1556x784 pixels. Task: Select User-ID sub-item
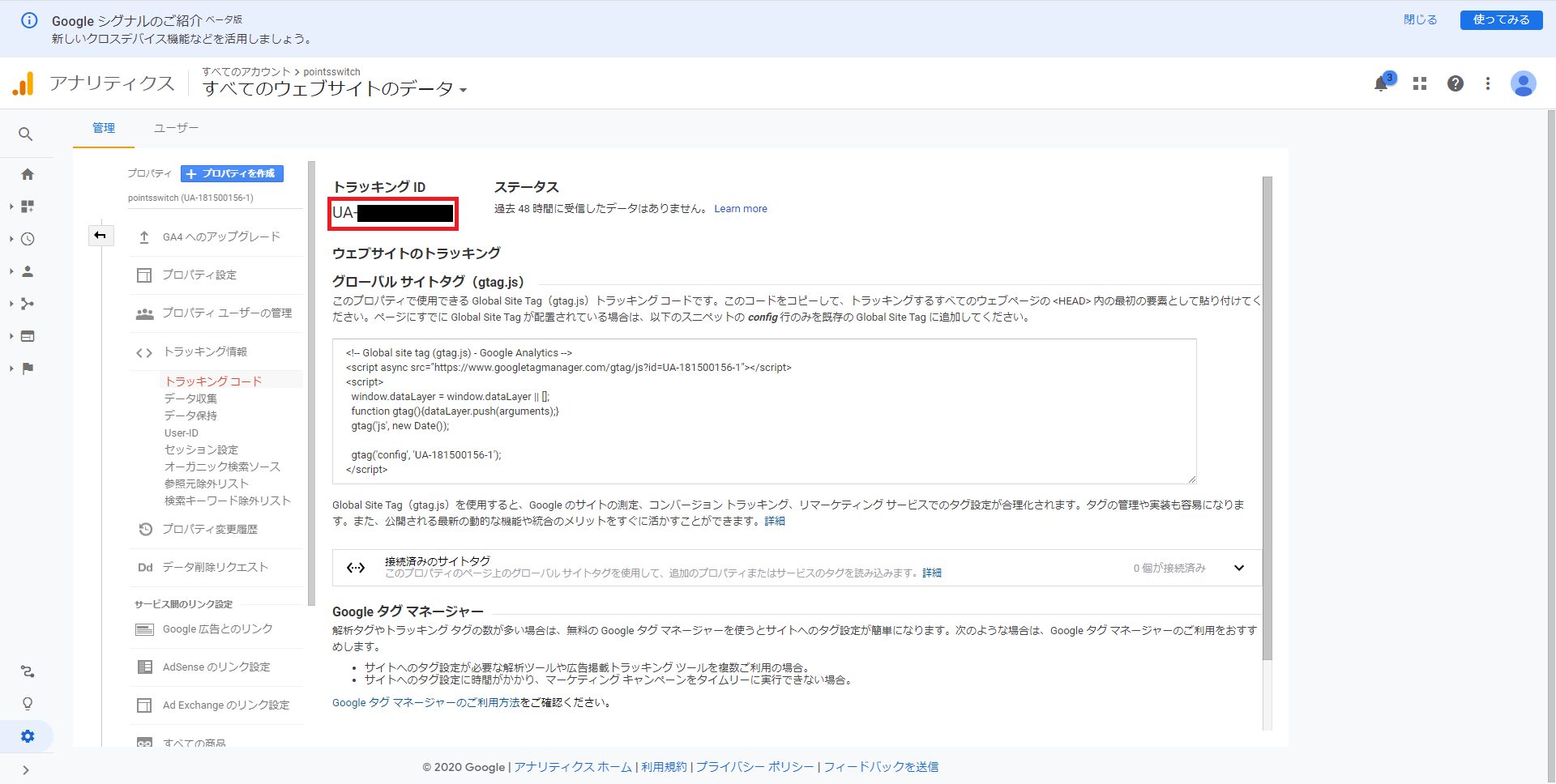(182, 432)
